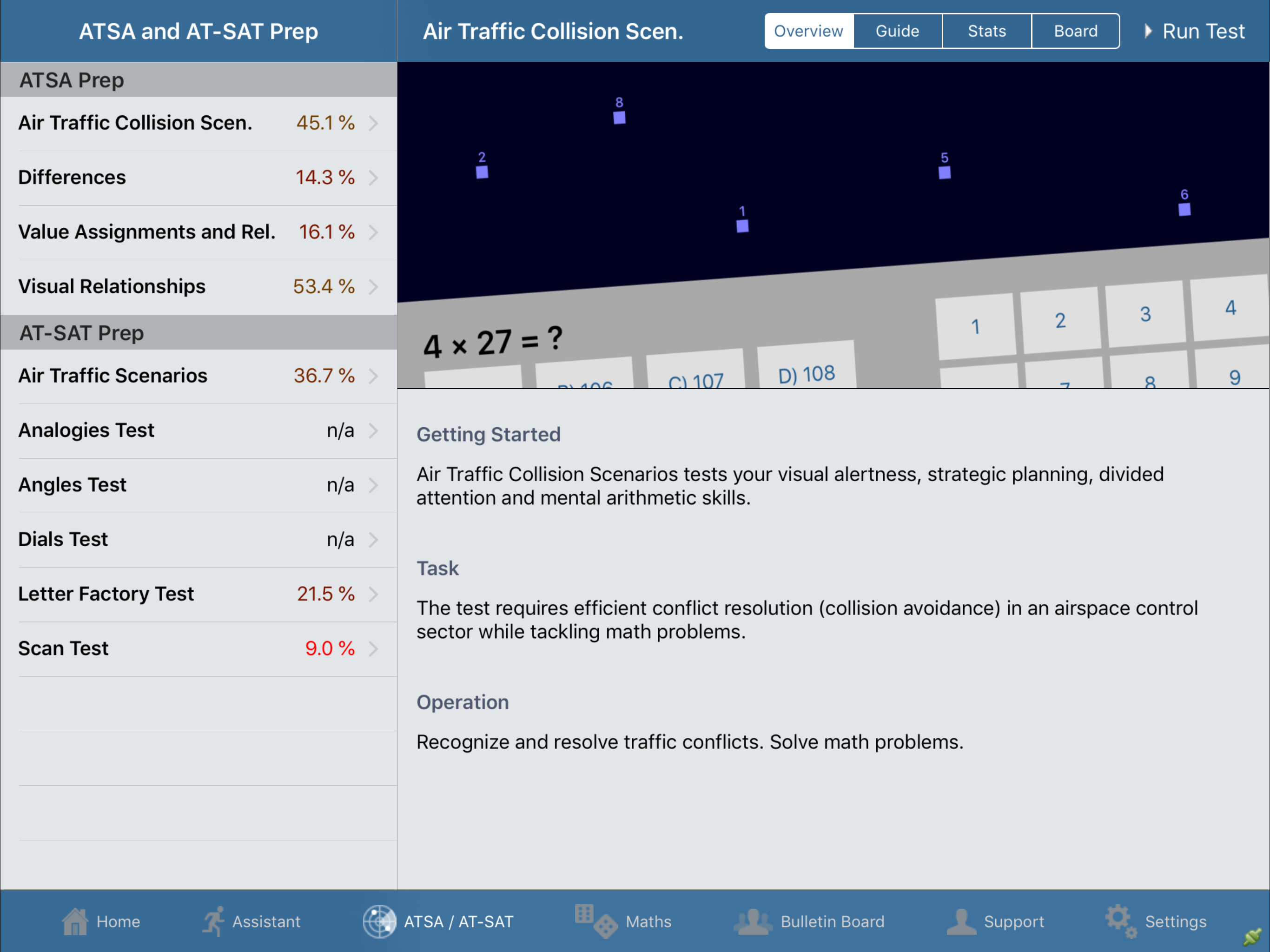Open the Settings gears icon

click(x=1120, y=920)
